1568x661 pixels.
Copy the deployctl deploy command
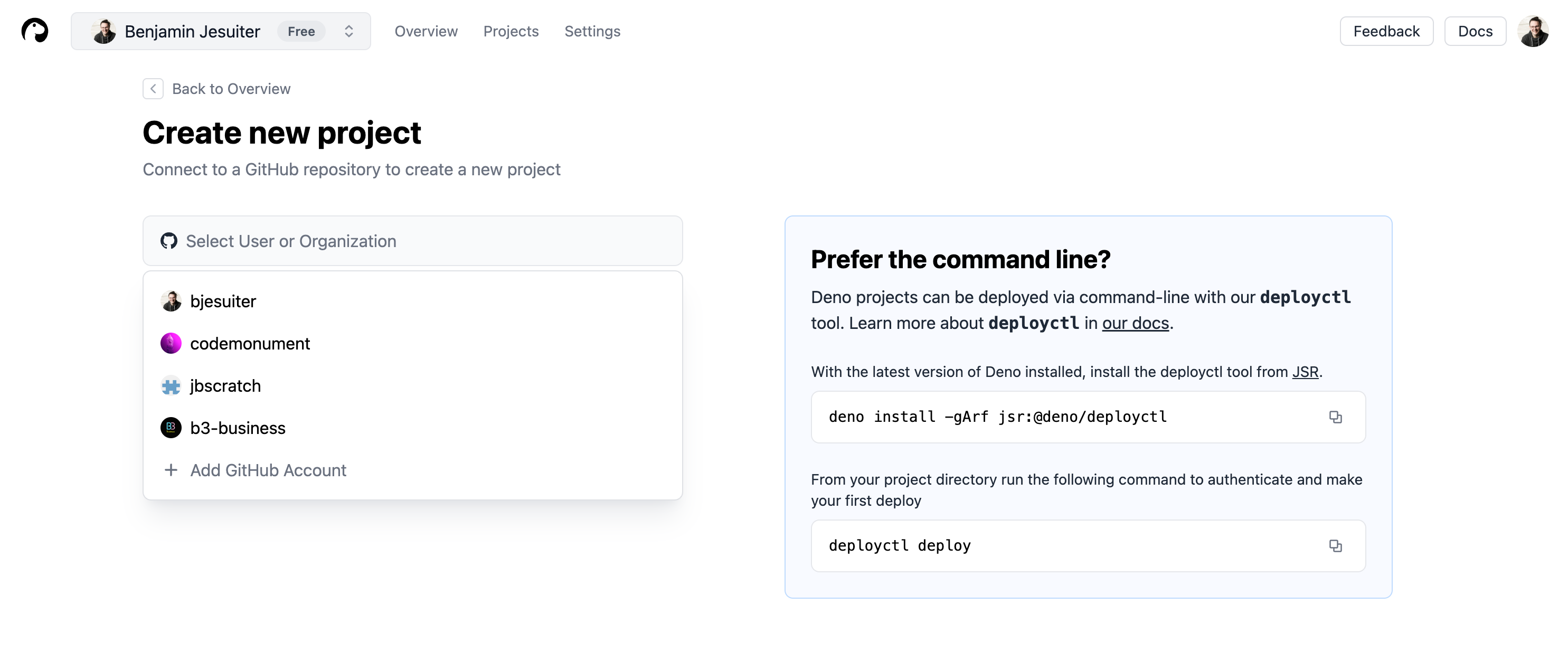coord(1336,546)
